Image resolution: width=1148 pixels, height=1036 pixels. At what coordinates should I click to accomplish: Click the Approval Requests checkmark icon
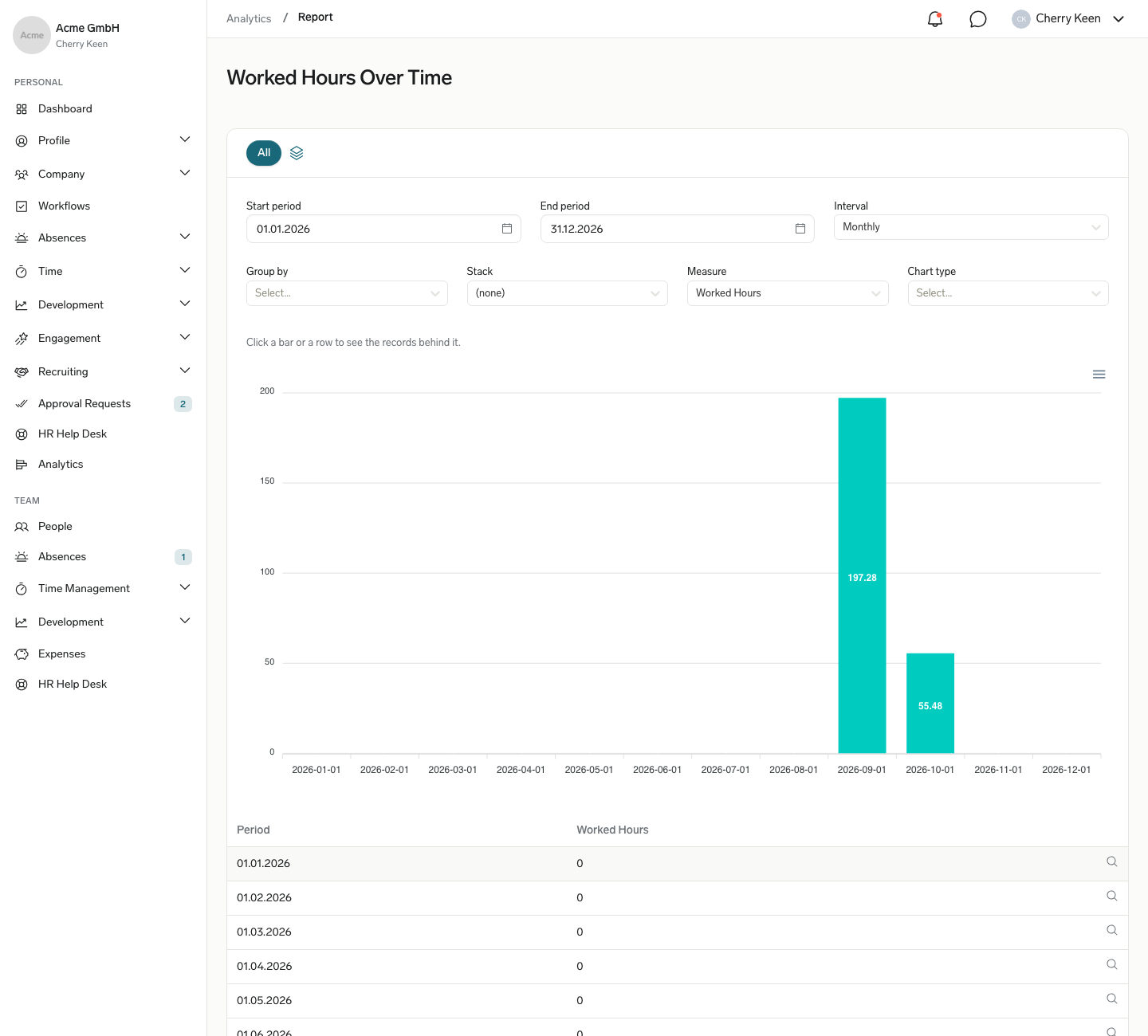point(22,404)
